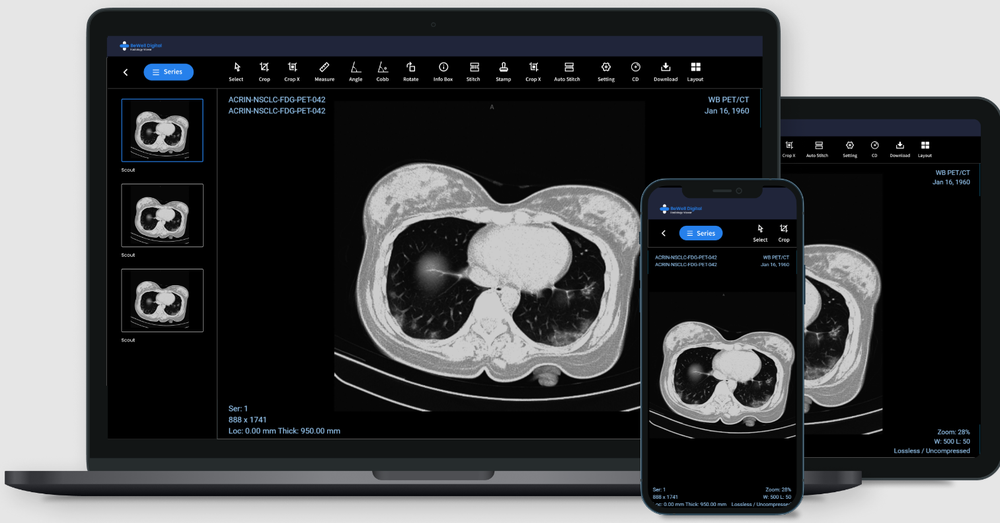
Task: Click the "Ser: 1" text on the laptop
Action: point(238,408)
